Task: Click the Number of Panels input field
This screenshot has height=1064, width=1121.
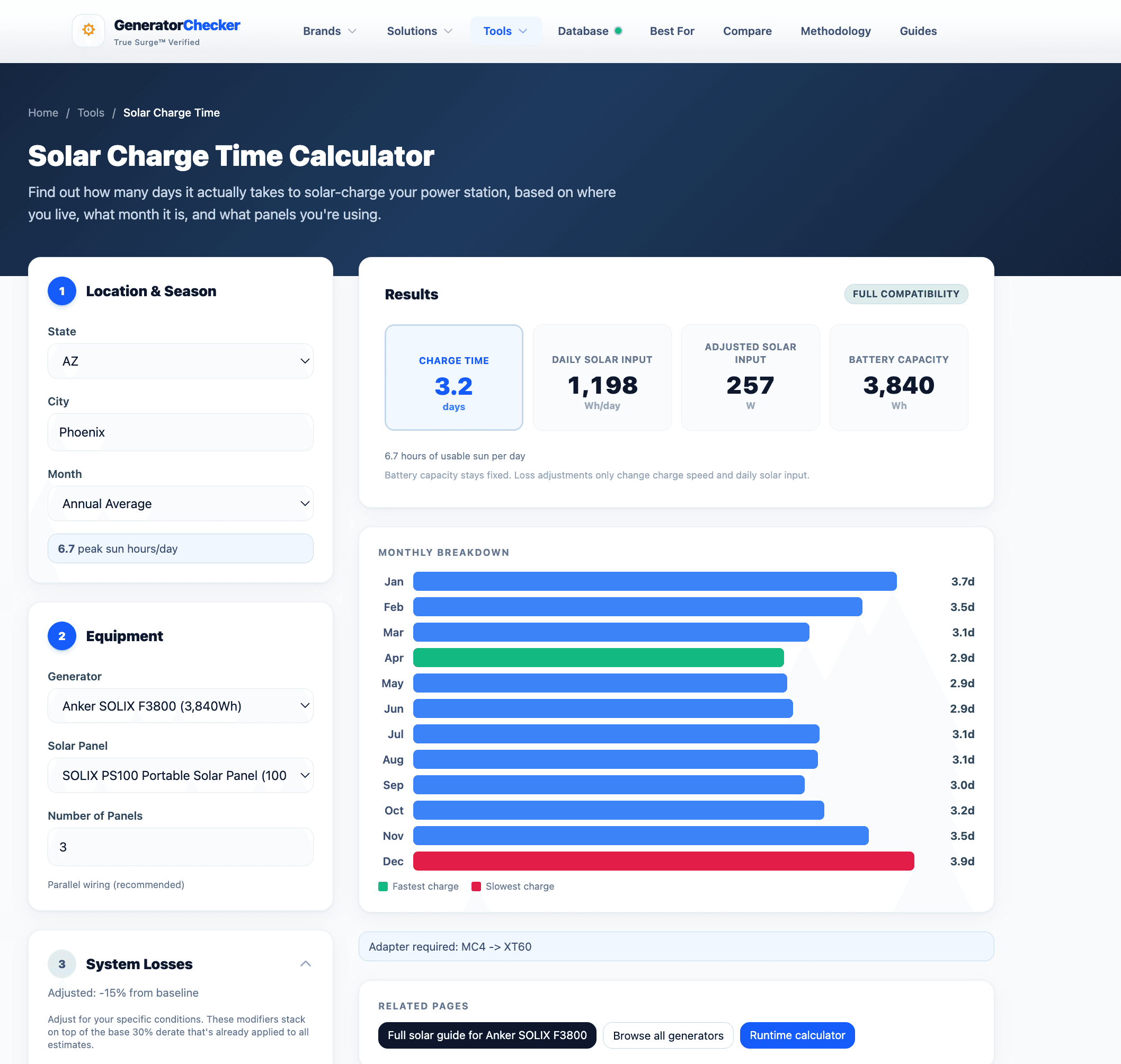Action: pyautogui.click(x=180, y=847)
